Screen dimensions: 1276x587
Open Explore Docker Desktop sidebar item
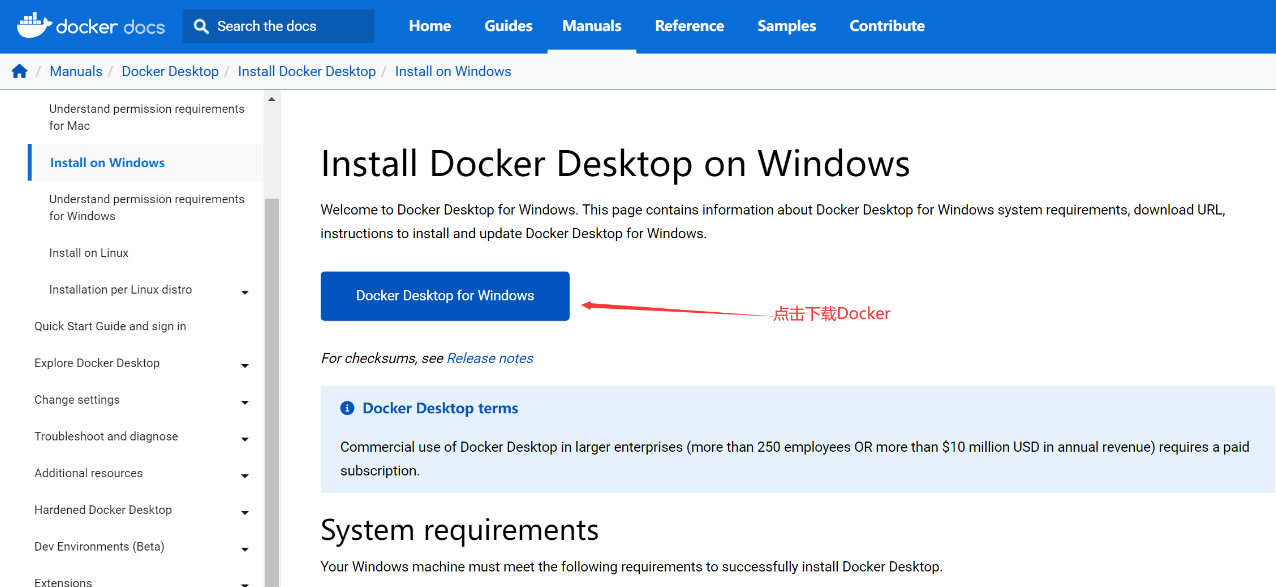point(97,363)
